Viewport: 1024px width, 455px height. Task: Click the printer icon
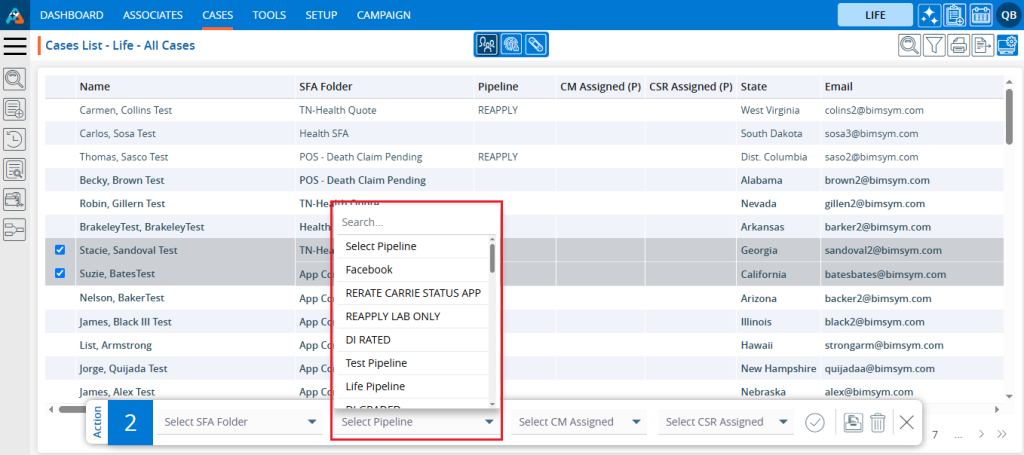958,45
